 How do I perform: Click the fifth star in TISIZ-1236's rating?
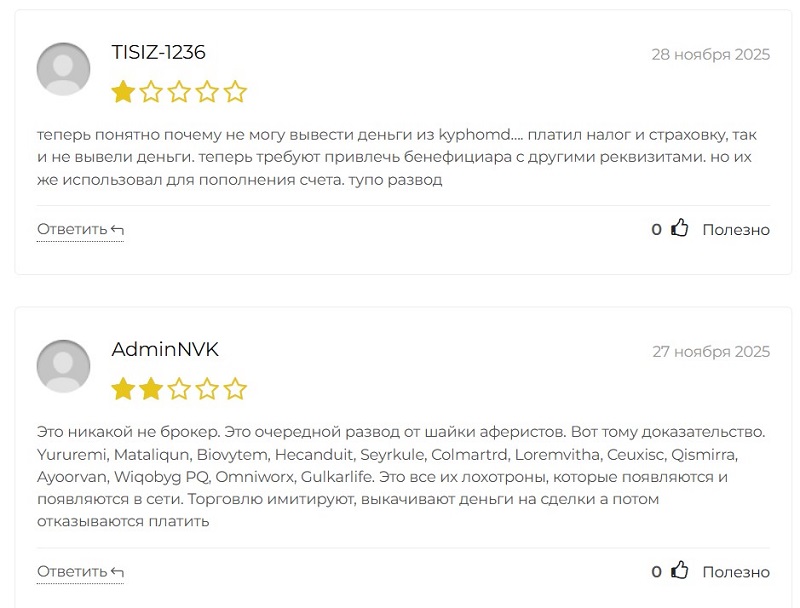coord(235,93)
